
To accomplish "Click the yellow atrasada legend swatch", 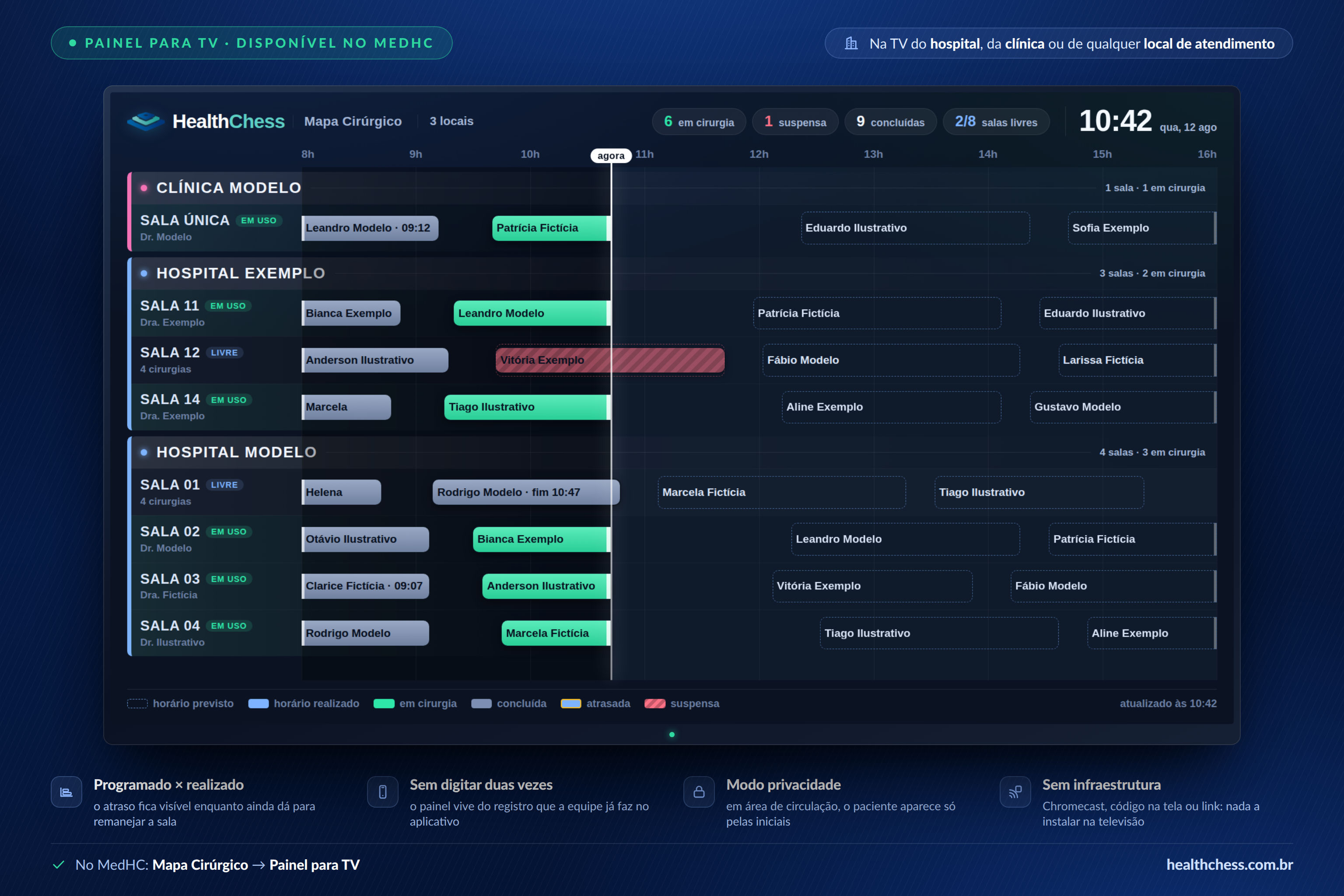I will coord(571,703).
